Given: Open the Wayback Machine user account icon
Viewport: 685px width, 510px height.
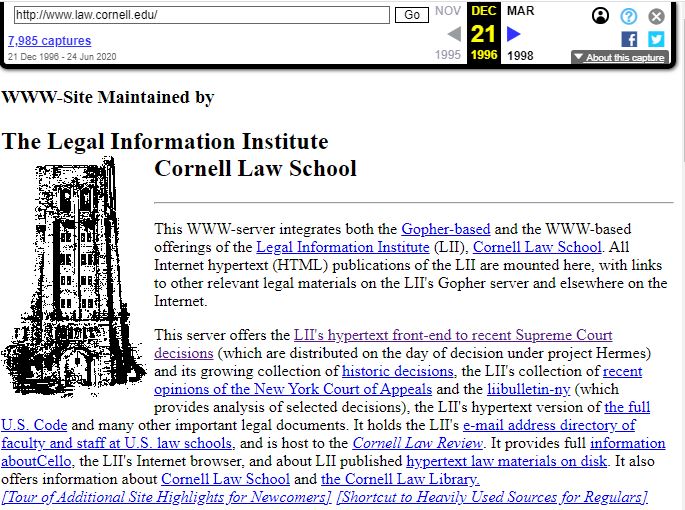Looking at the screenshot, I should pyautogui.click(x=600, y=16).
